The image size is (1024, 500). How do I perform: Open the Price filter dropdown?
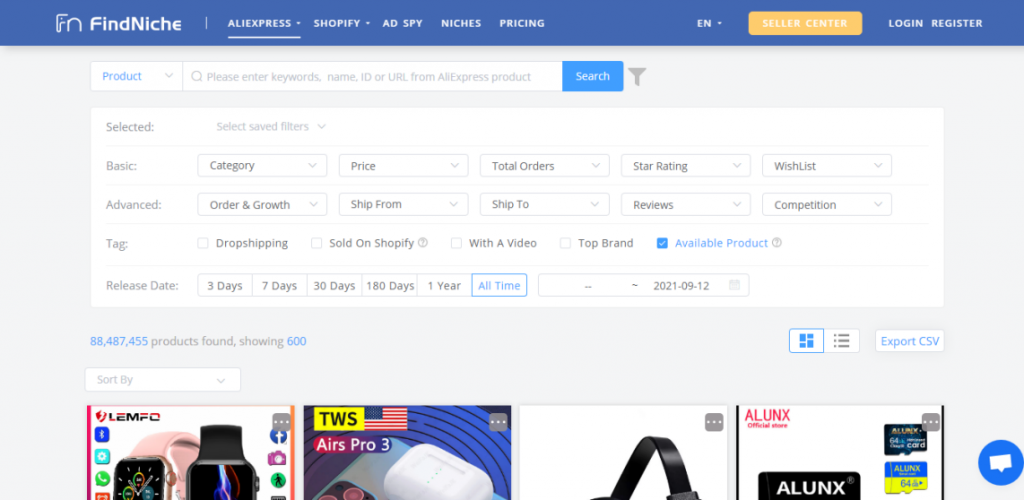tap(404, 166)
